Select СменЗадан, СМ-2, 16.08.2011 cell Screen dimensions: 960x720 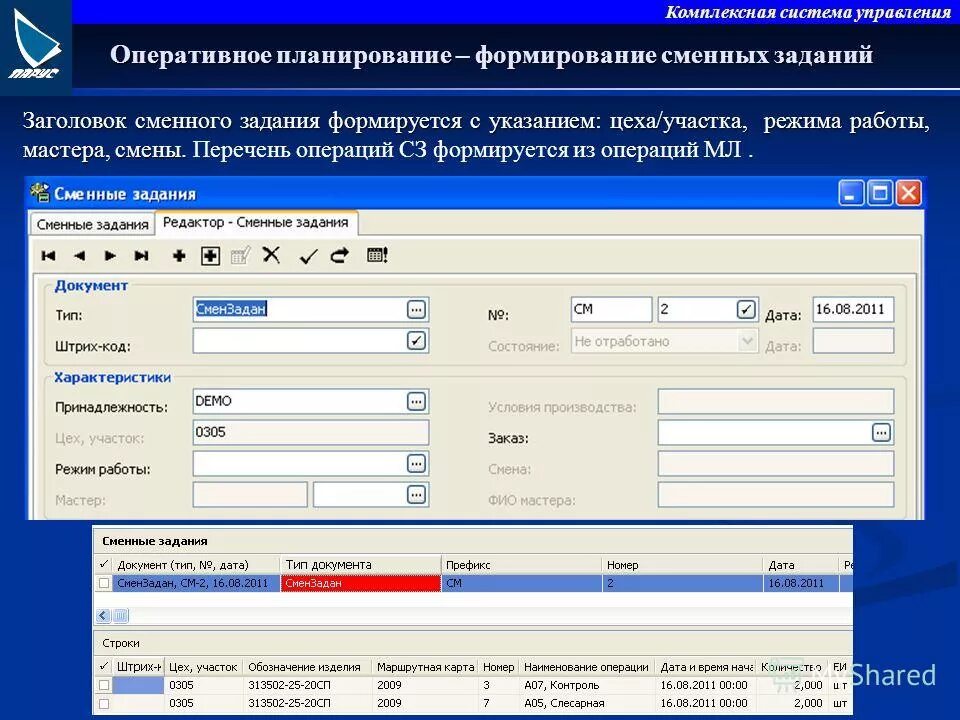pos(196,583)
